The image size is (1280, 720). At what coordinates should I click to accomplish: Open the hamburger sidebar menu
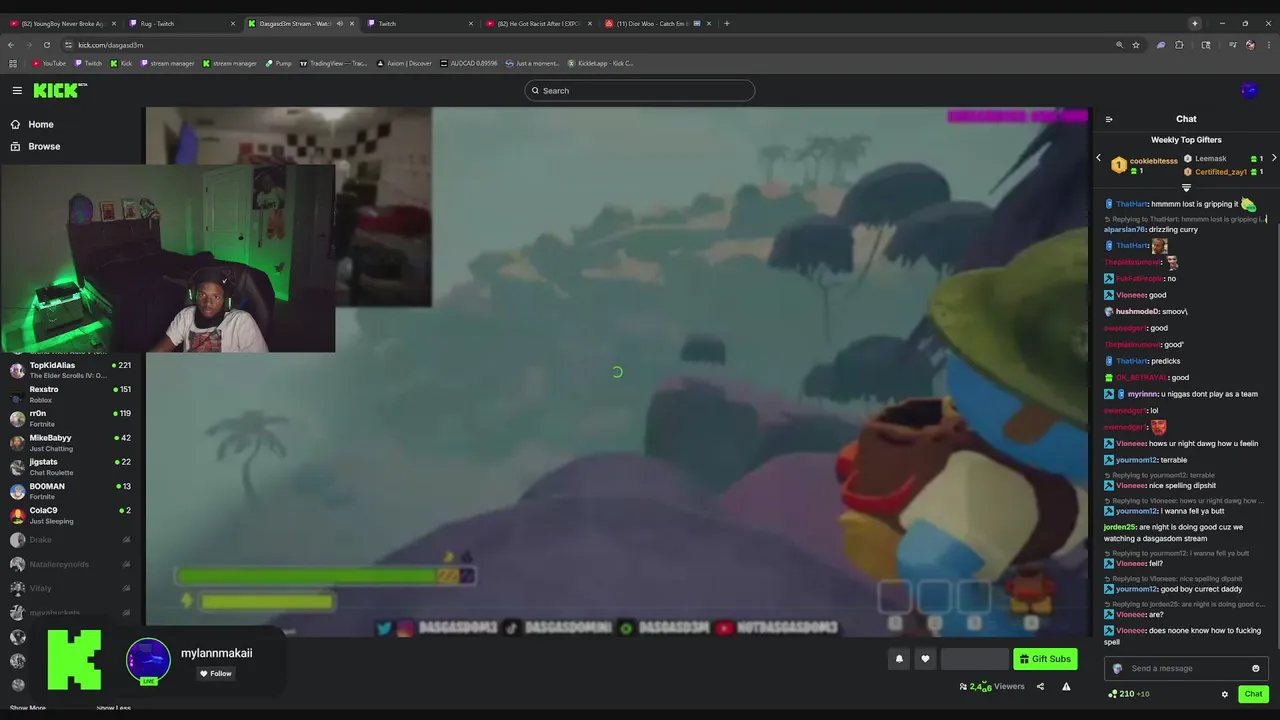click(17, 90)
